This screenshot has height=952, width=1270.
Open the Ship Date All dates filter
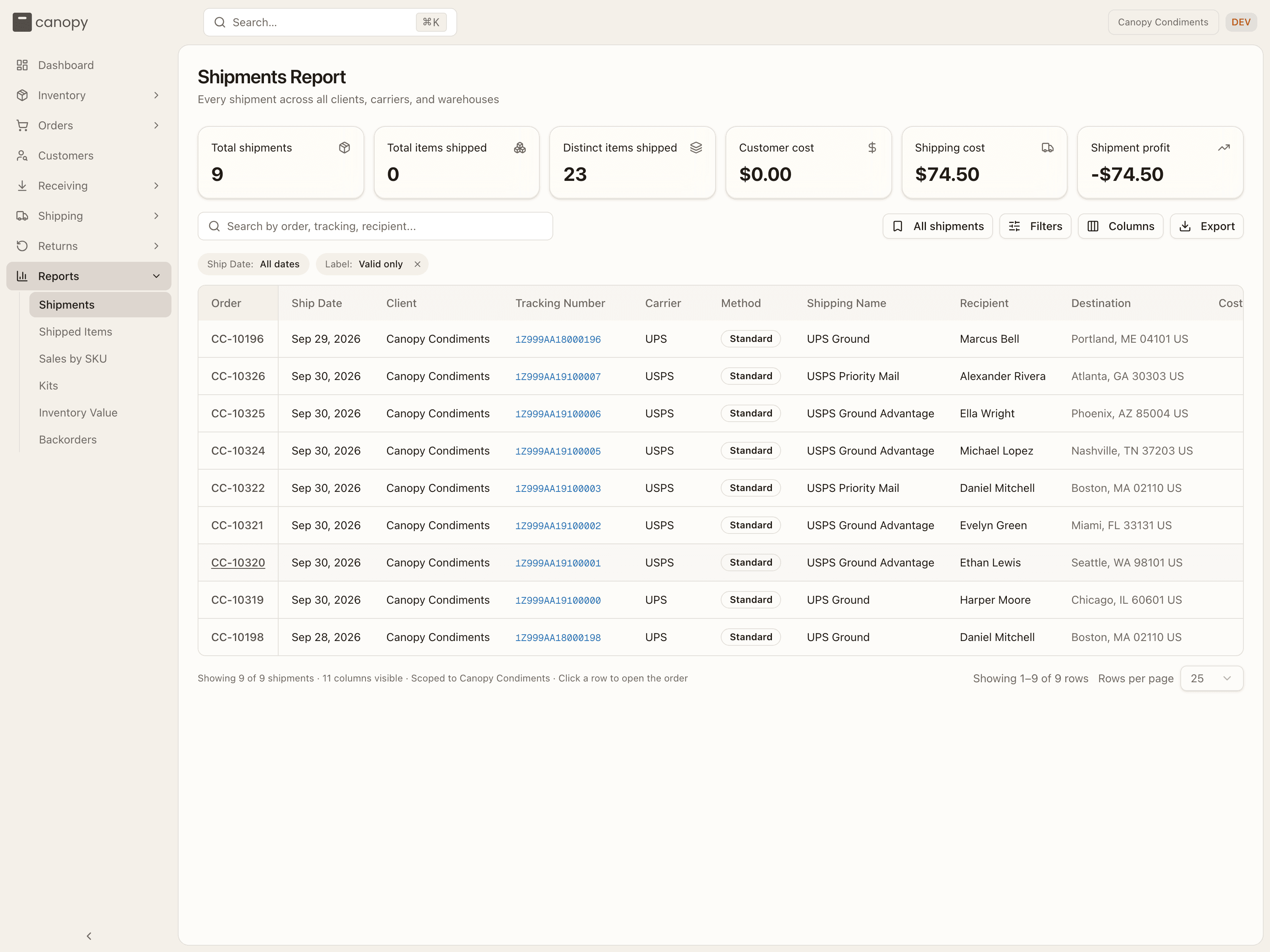click(253, 264)
